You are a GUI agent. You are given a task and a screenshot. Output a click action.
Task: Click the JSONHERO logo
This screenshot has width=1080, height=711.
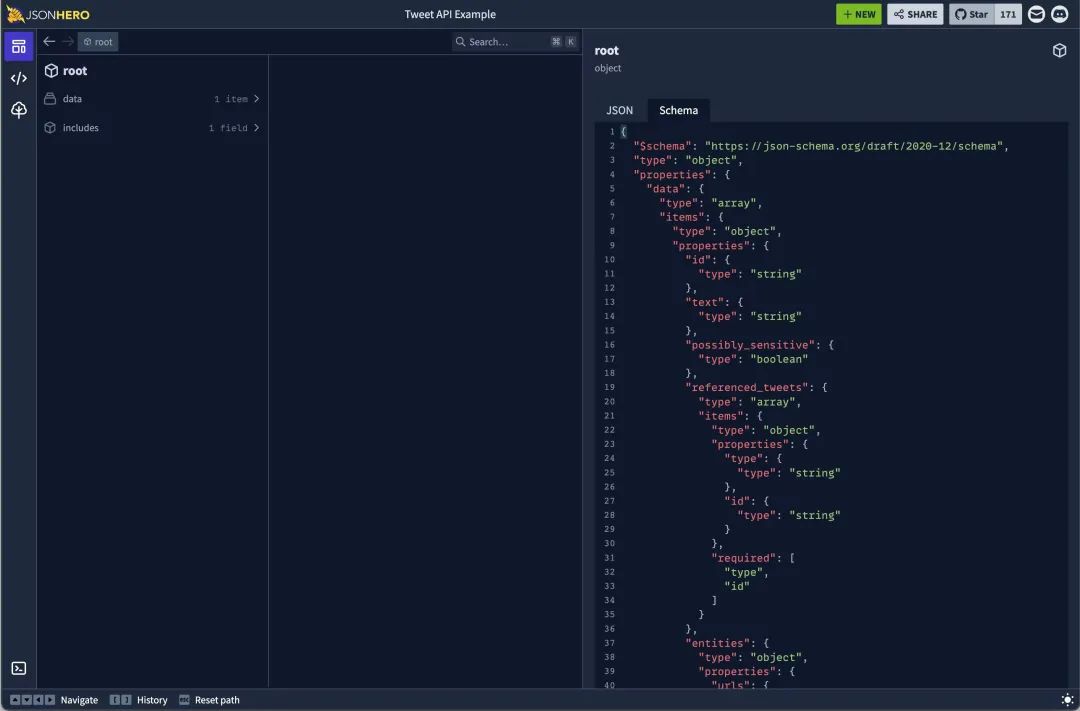[47, 14]
